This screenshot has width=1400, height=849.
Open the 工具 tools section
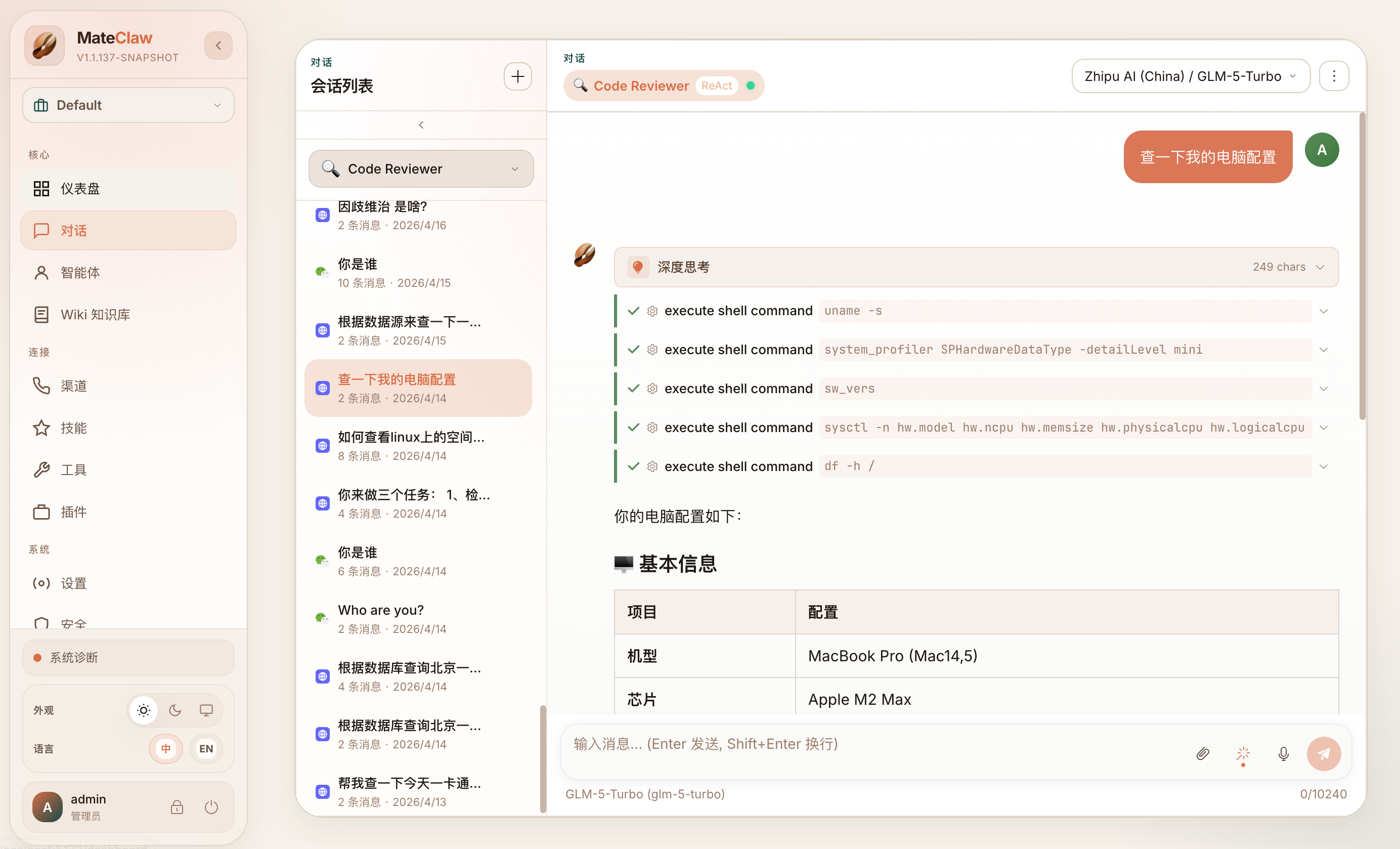click(73, 470)
